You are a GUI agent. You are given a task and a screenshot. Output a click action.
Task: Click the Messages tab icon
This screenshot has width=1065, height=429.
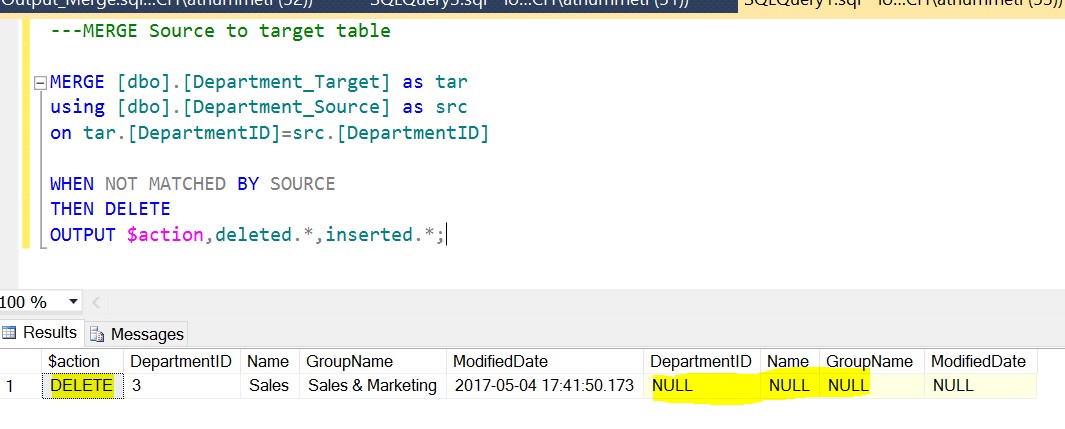pos(97,334)
